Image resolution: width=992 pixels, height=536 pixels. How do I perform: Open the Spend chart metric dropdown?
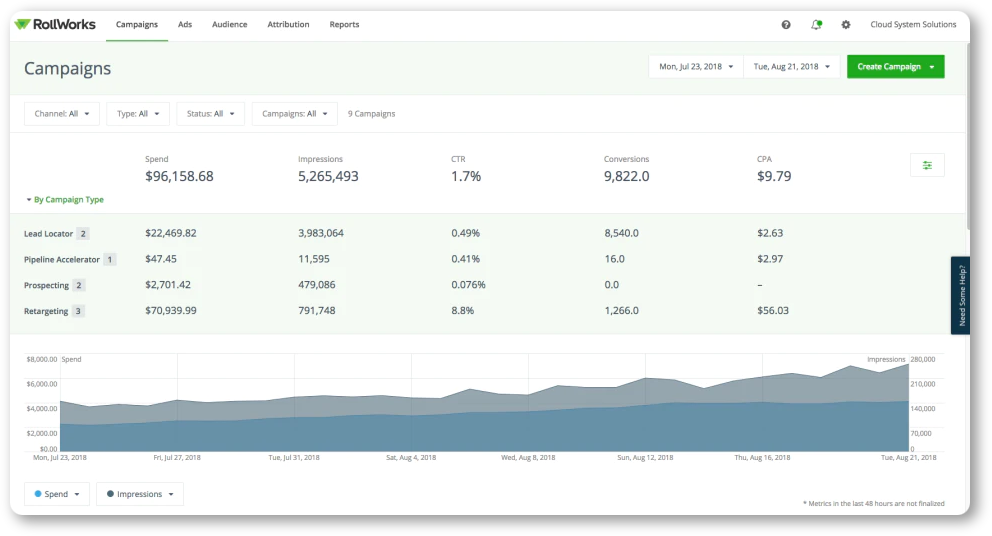tap(57, 494)
